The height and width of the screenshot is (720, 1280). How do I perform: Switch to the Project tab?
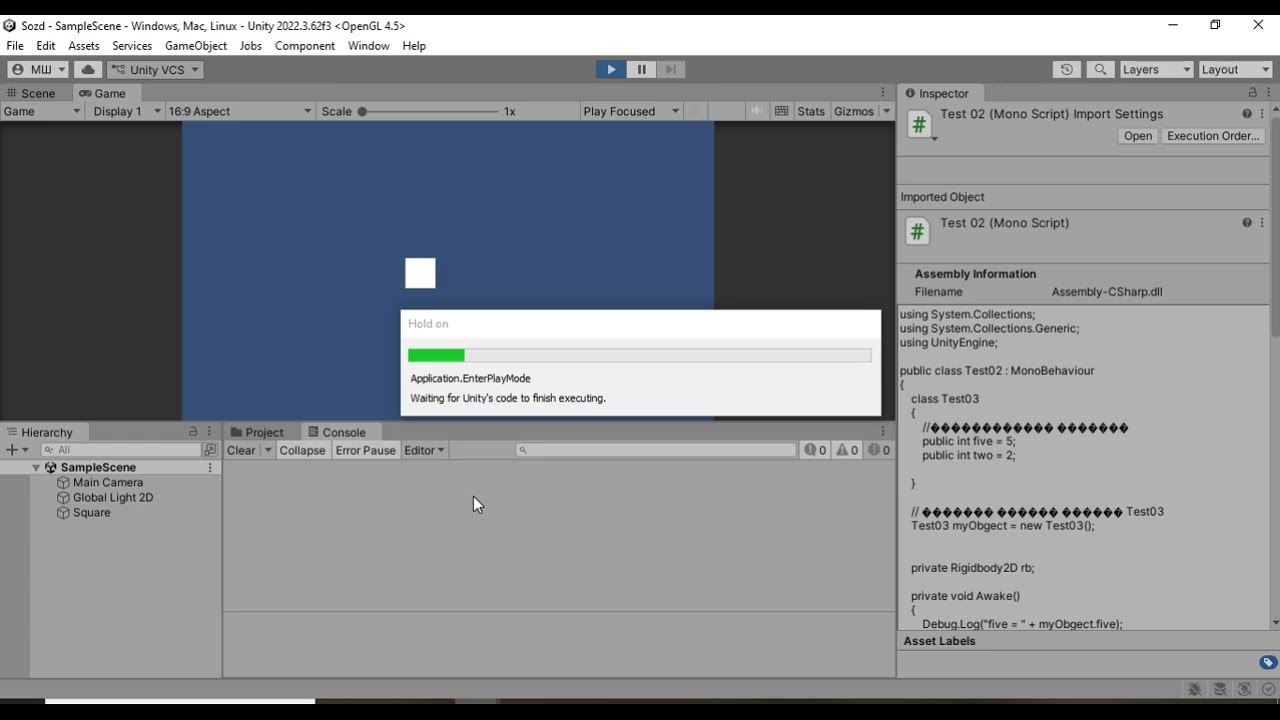pyautogui.click(x=257, y=432)
